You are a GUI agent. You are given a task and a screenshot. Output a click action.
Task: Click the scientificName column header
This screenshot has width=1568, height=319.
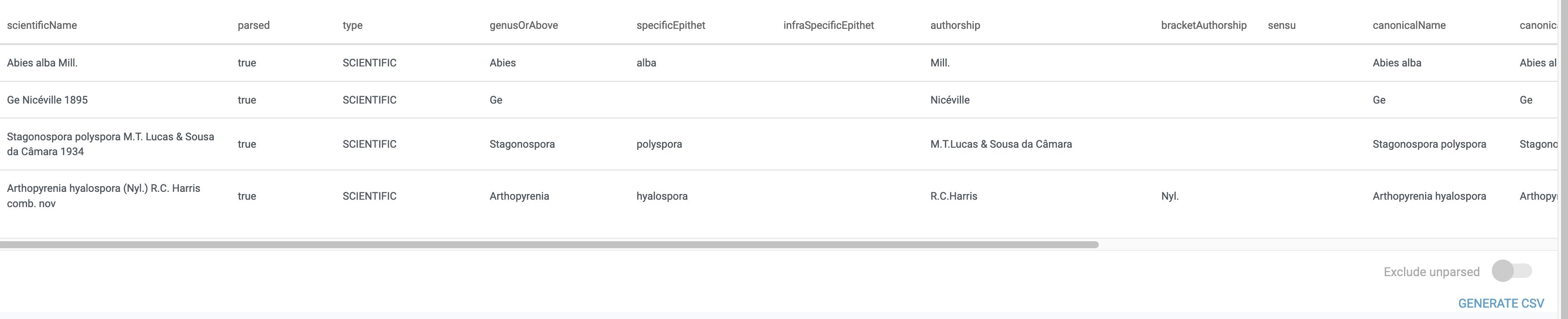(42, 25)
